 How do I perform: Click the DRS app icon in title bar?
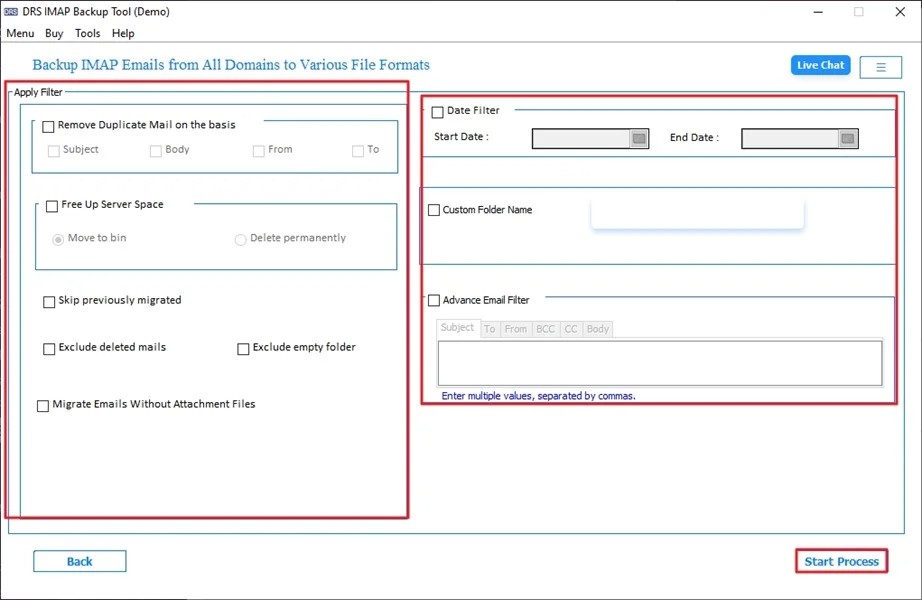tap(12, 11)
